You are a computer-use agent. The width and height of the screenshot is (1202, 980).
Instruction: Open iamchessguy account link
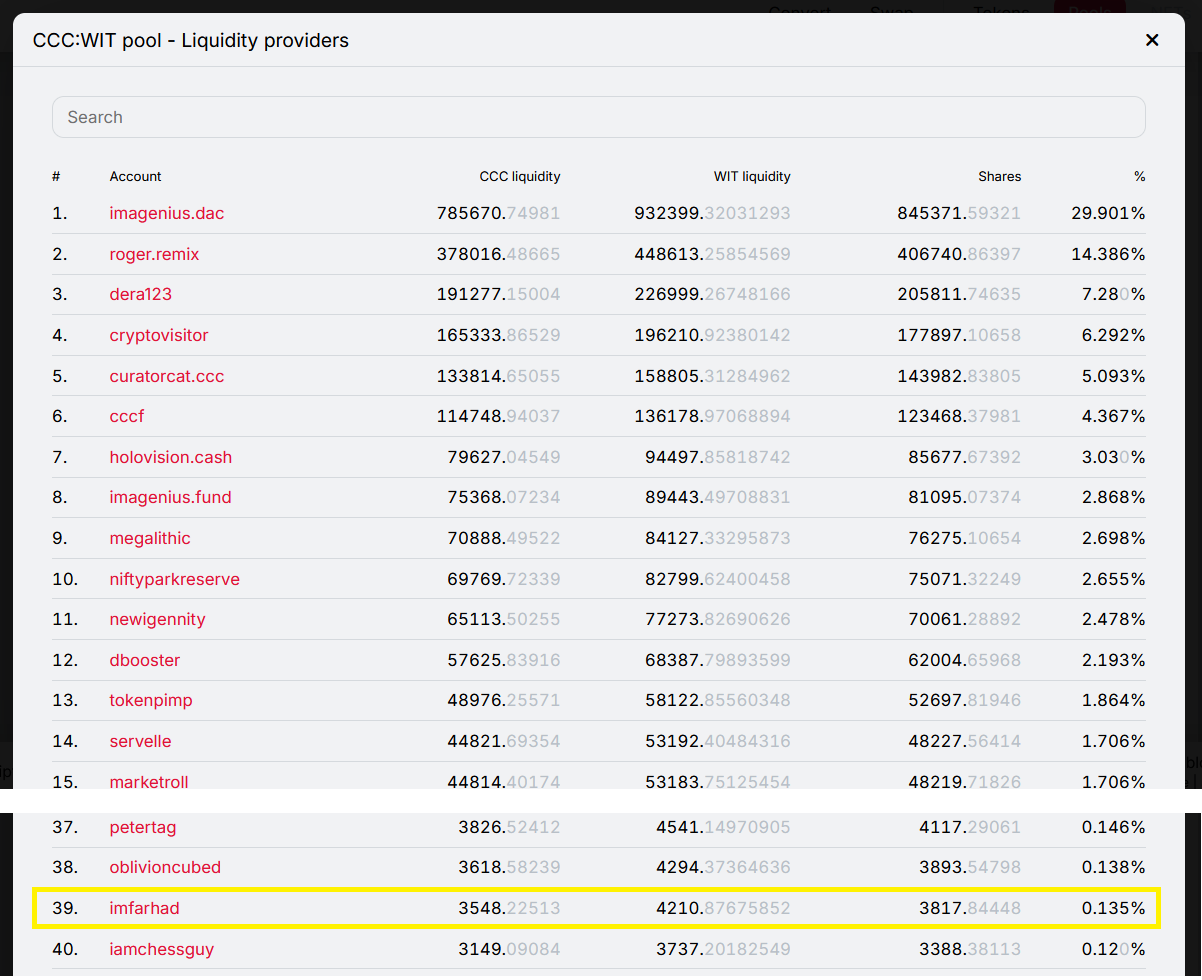[161, 949]
